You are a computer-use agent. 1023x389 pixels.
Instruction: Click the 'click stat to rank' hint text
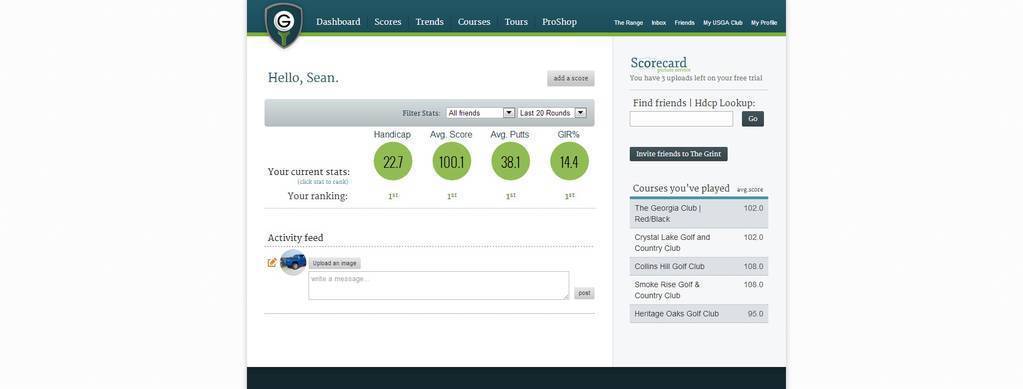323,181
